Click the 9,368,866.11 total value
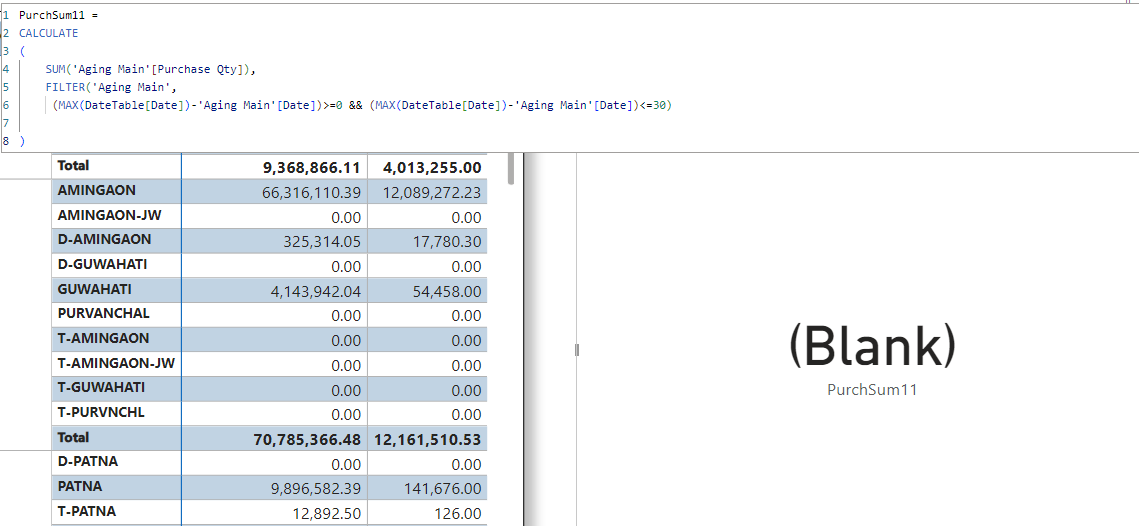Image resolution: width=1139 pixels, height=526 pixels. (x=312, y=168)
